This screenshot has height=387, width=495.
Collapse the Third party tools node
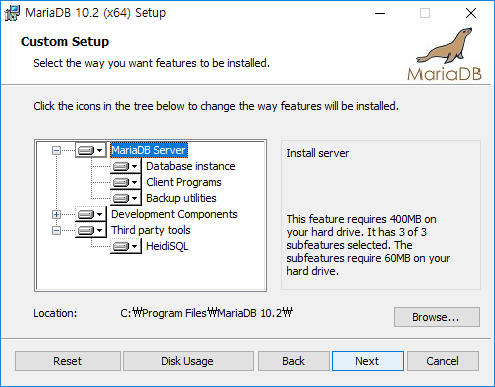click(x=56, y=230)
